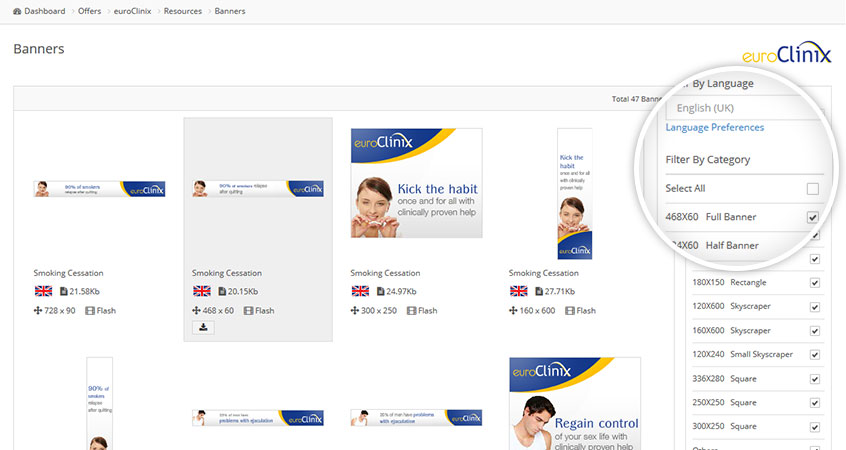This screenshot has width=846, height=450.
Task: Click the UK flag under 468 x 60 banner
Action: click(202, 291)
